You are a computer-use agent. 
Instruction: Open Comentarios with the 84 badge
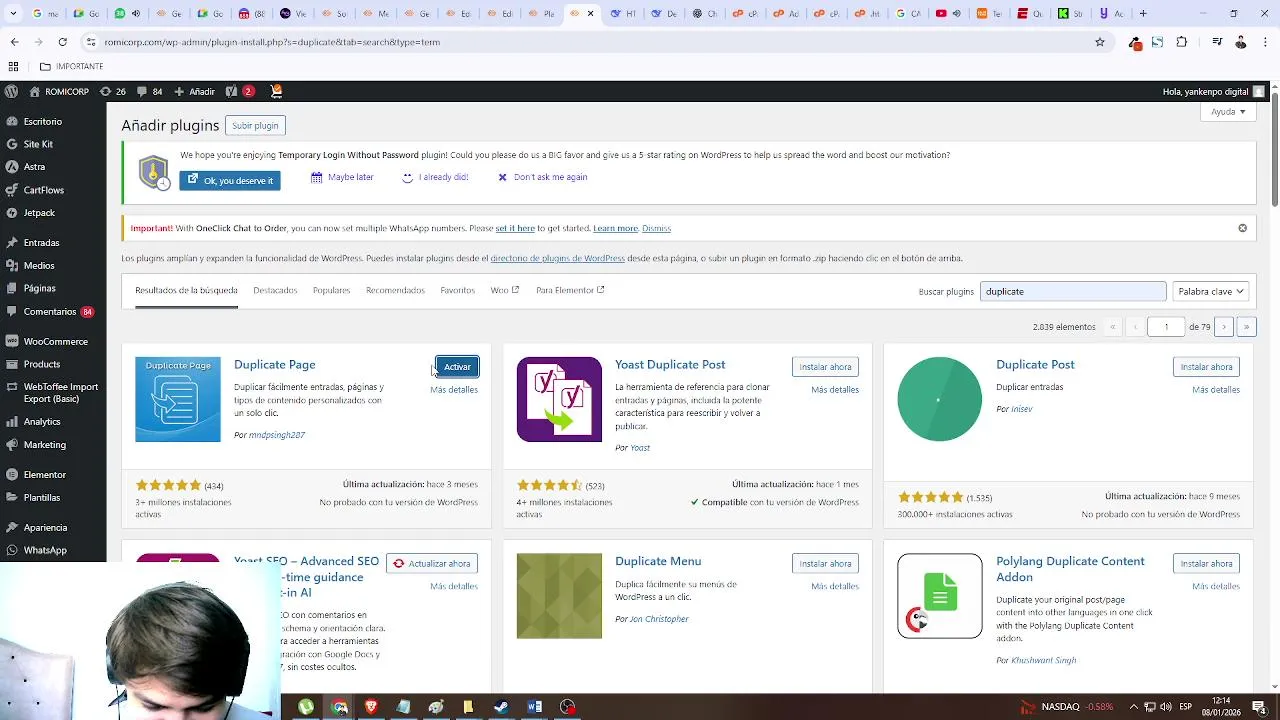[x=50, y=312]
